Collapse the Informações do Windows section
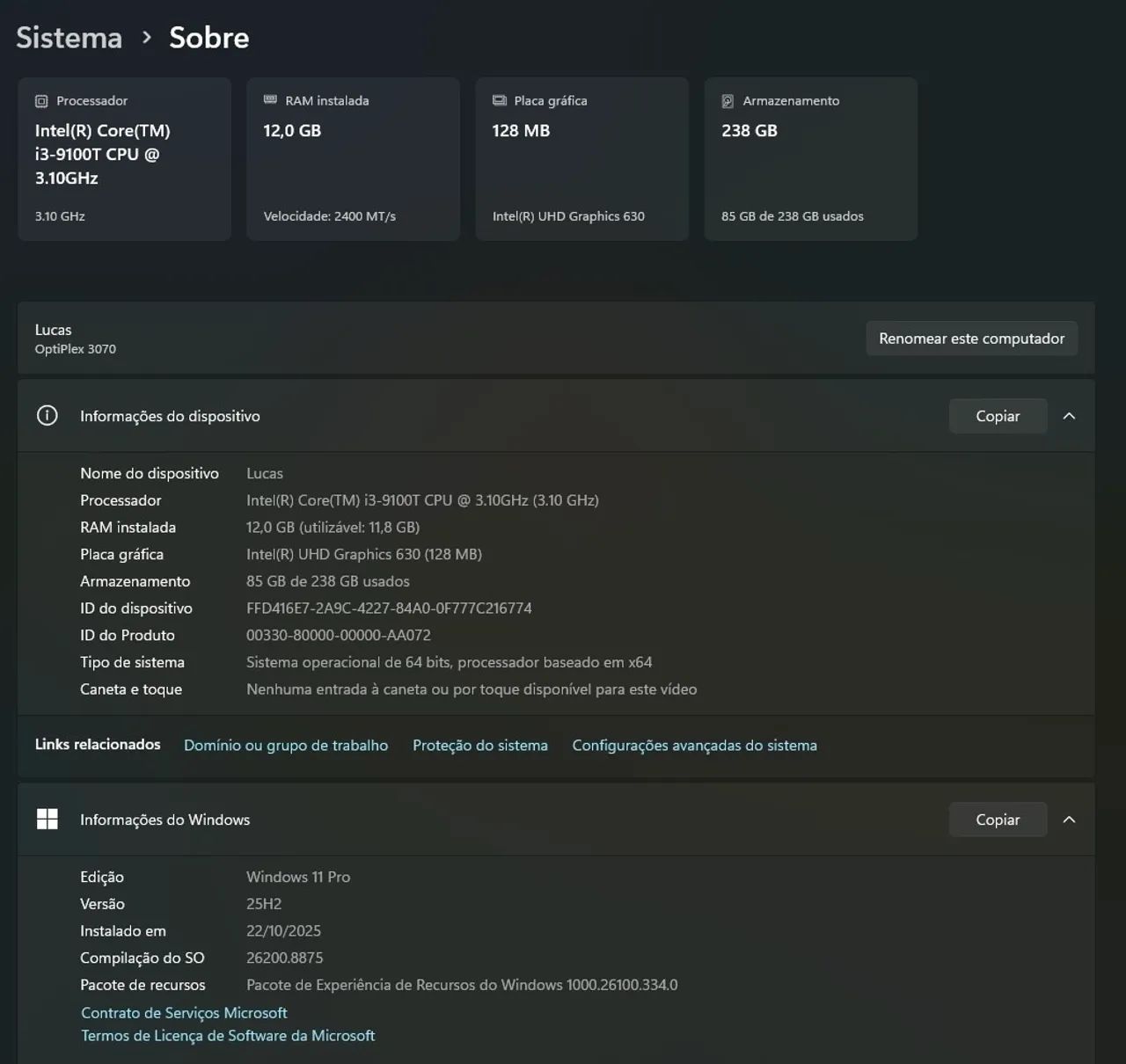Viewport: 1126px width, 1064px height. 1069,820
